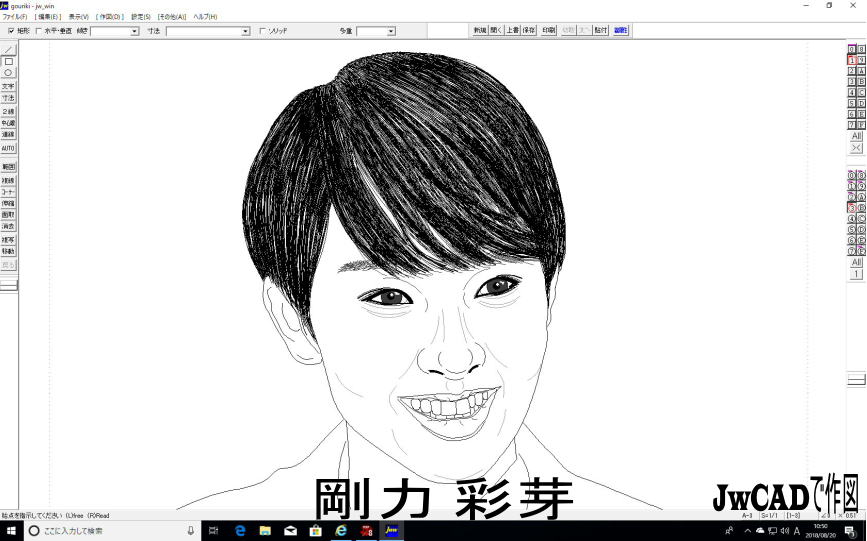Screen dimensions: 867x541
Task: Open Mail app from taskbar
Action: (x=290, y=531)
